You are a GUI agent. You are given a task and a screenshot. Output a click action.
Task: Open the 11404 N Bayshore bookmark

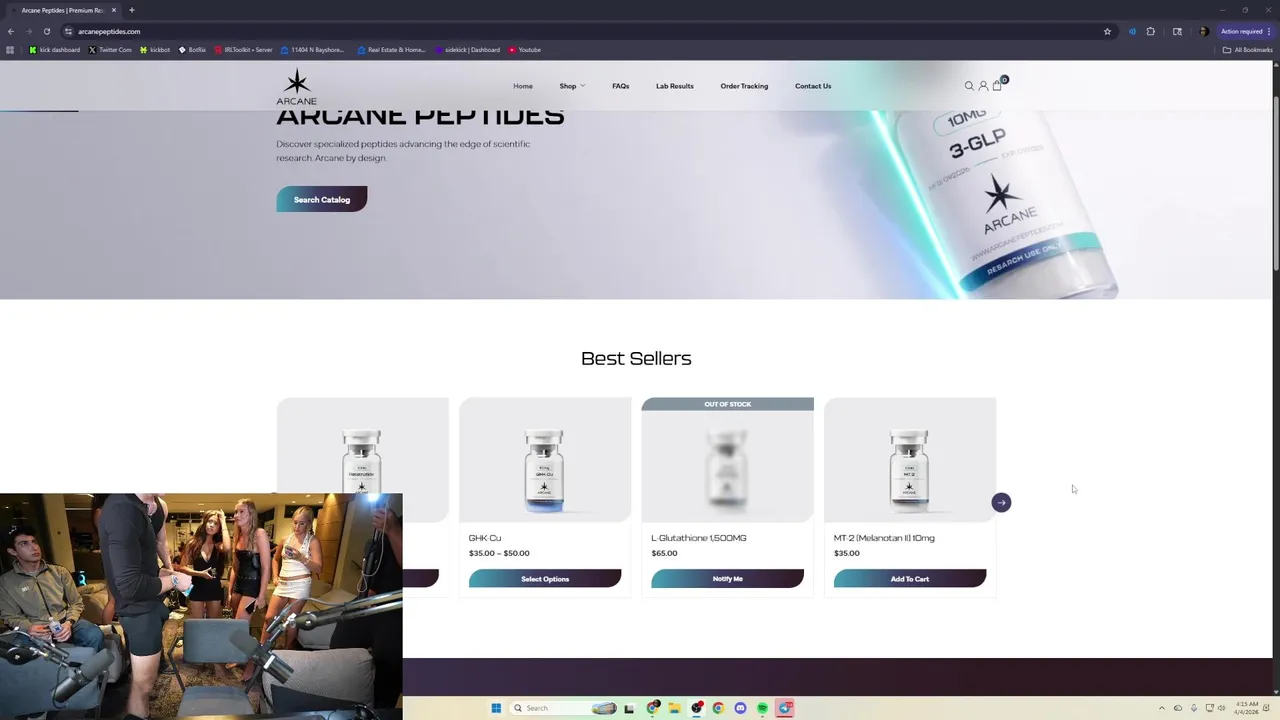click(313, 50)
